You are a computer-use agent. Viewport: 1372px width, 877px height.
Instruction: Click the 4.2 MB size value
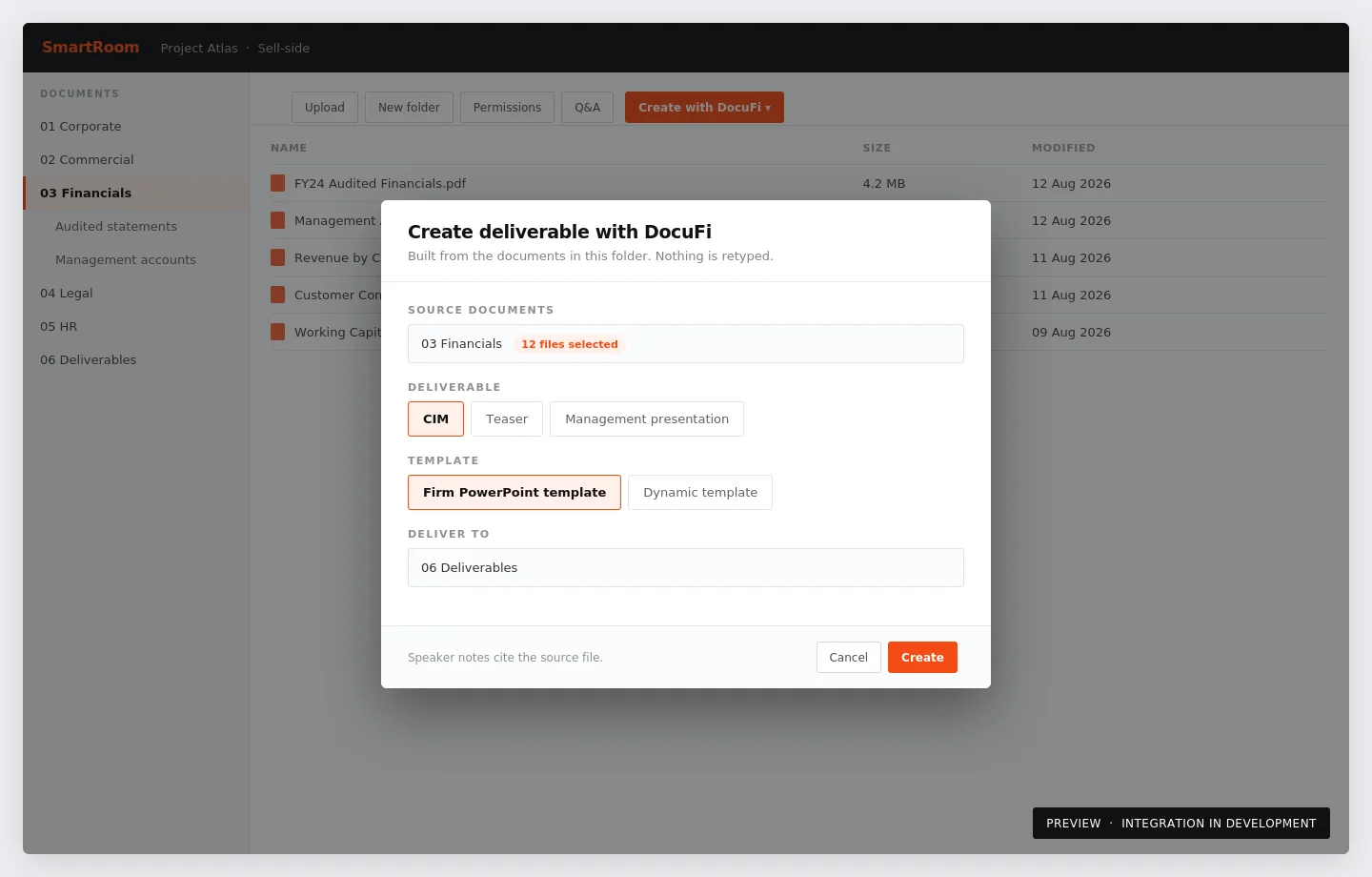click(x=884, y=183)
